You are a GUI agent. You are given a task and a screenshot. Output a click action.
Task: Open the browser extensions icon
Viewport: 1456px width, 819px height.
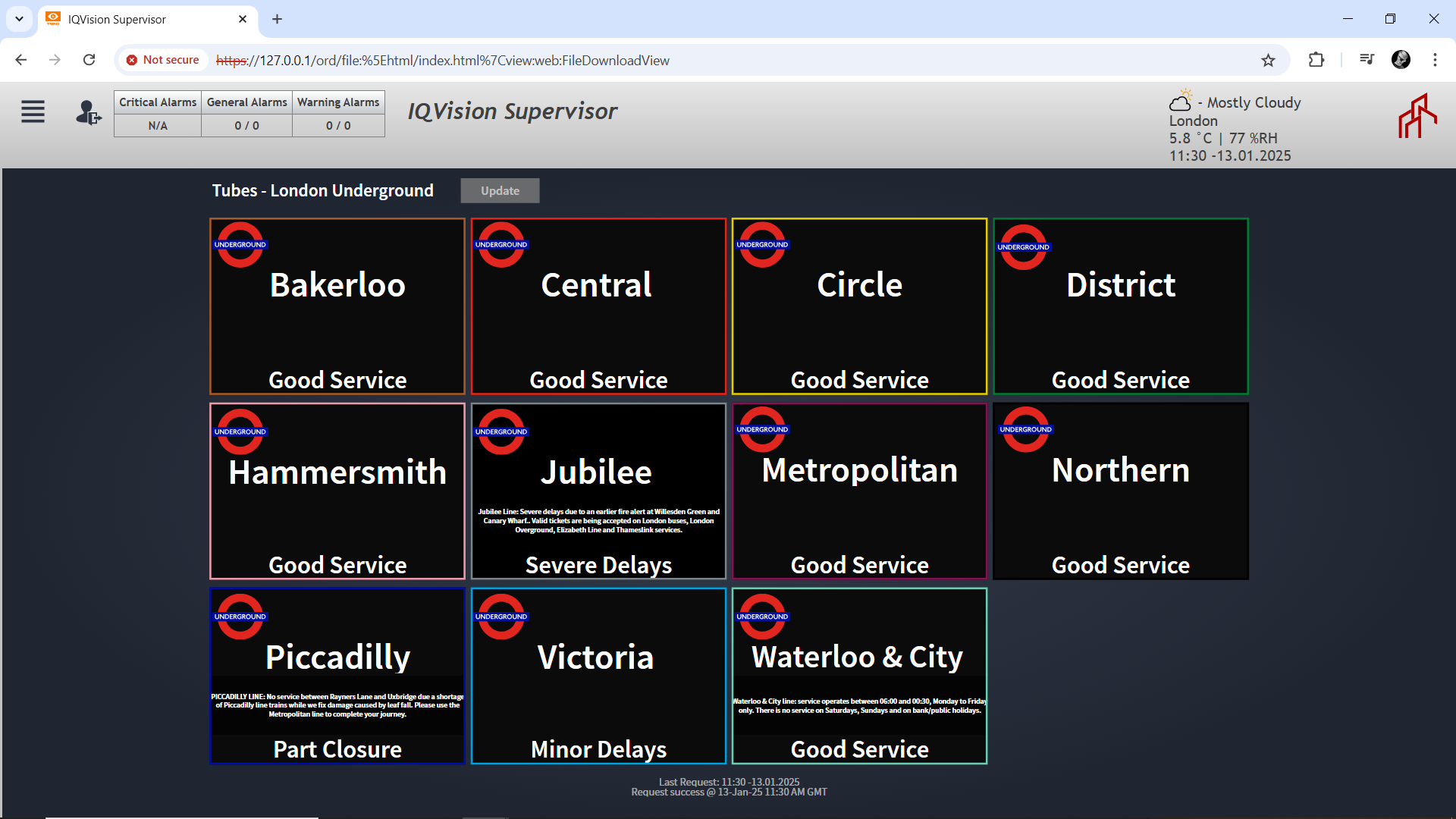(x=1316, y=60)
